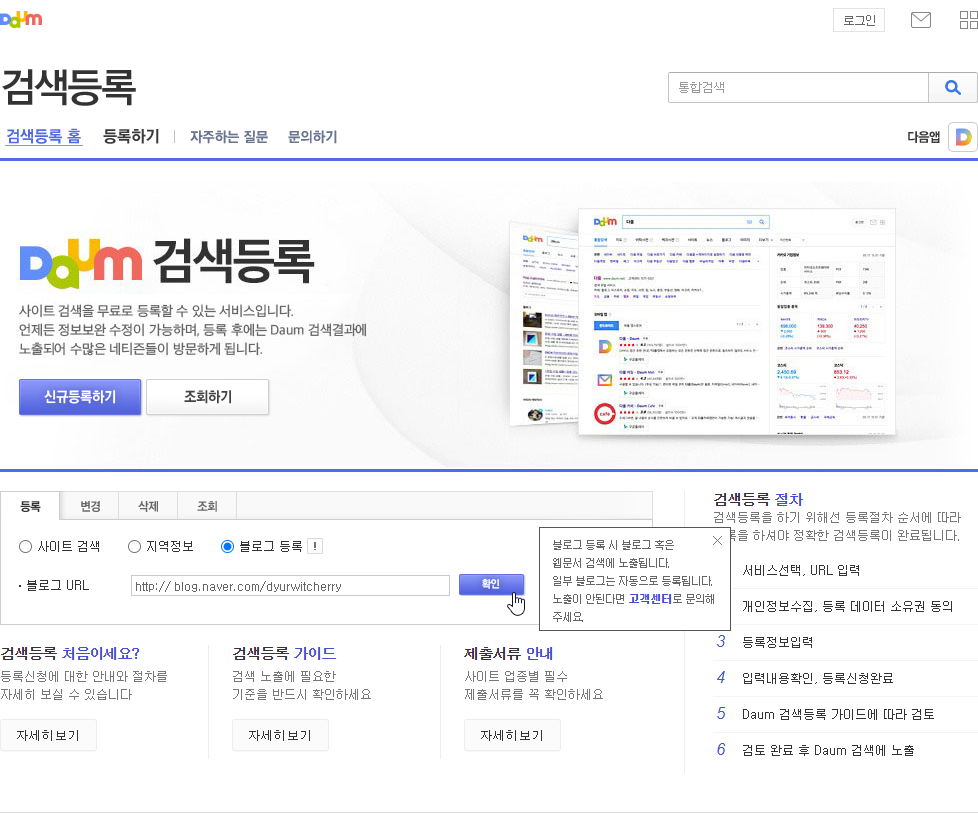Click the Daum search results preview image

[703, 323]
